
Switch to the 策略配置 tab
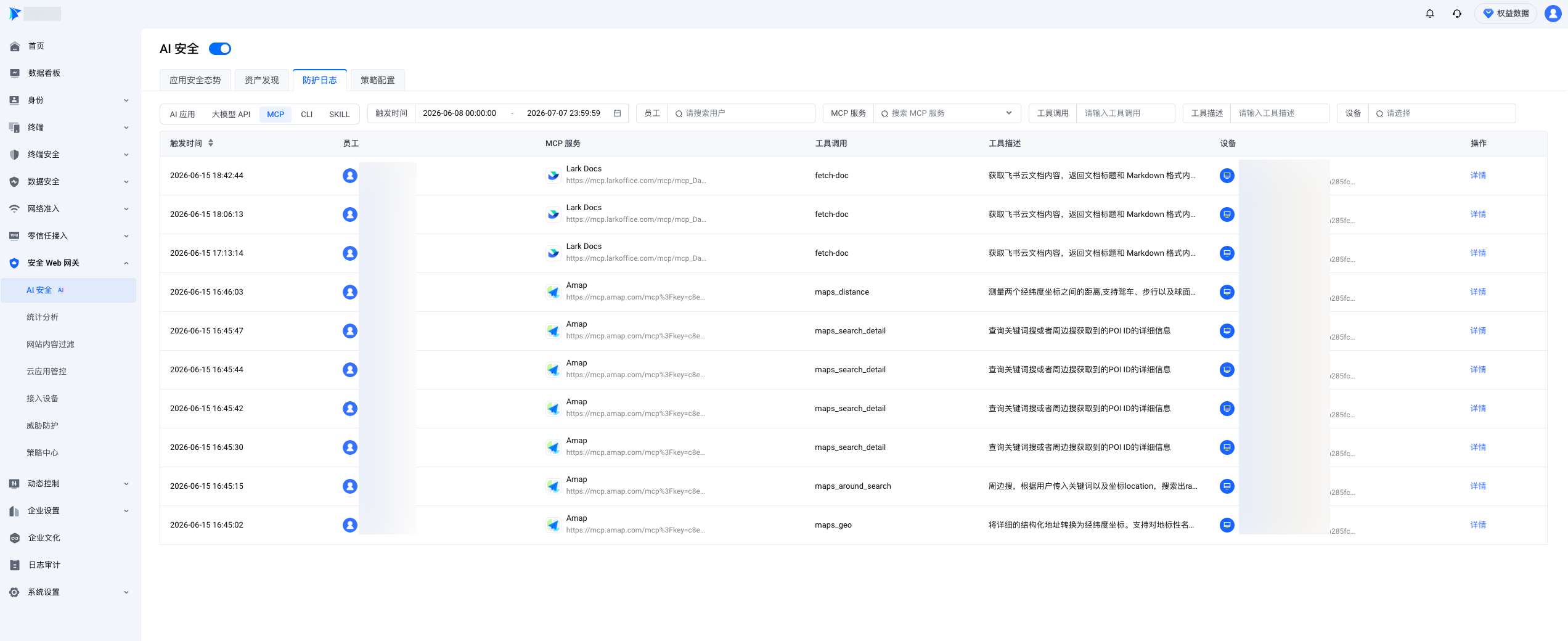pyautogui.click(x=378, y=80)
